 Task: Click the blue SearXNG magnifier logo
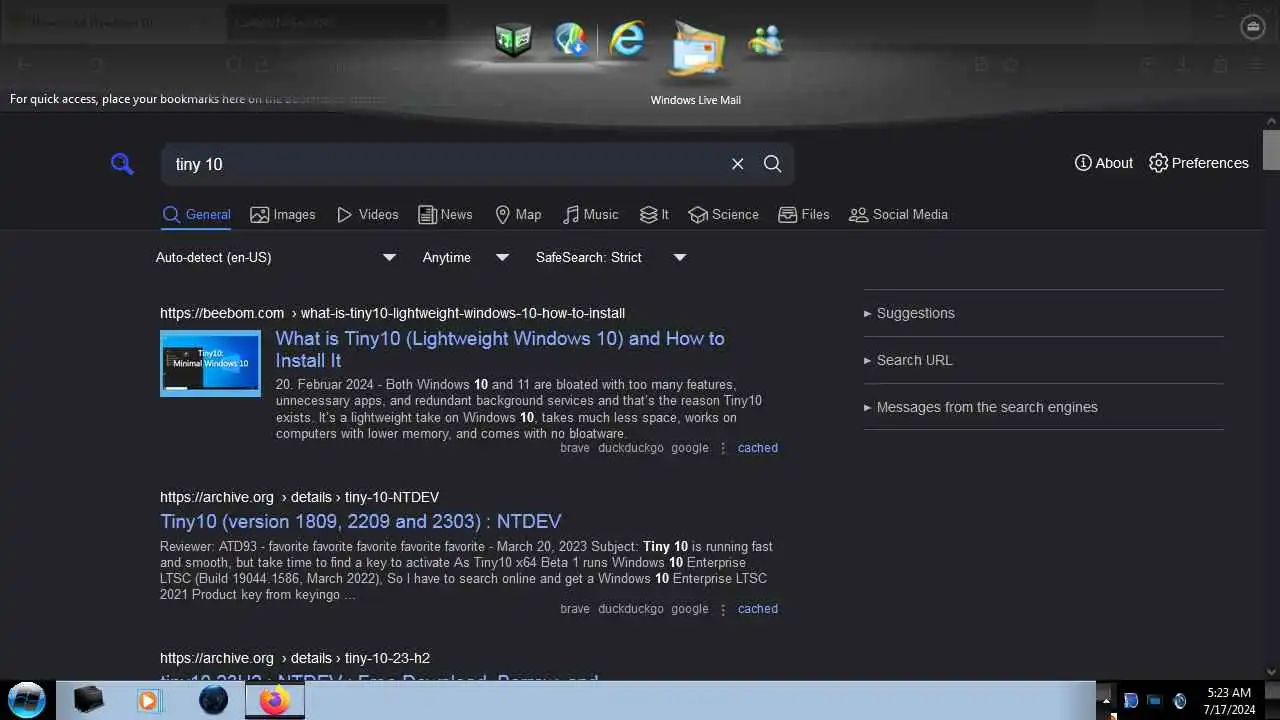click(122, 164)
